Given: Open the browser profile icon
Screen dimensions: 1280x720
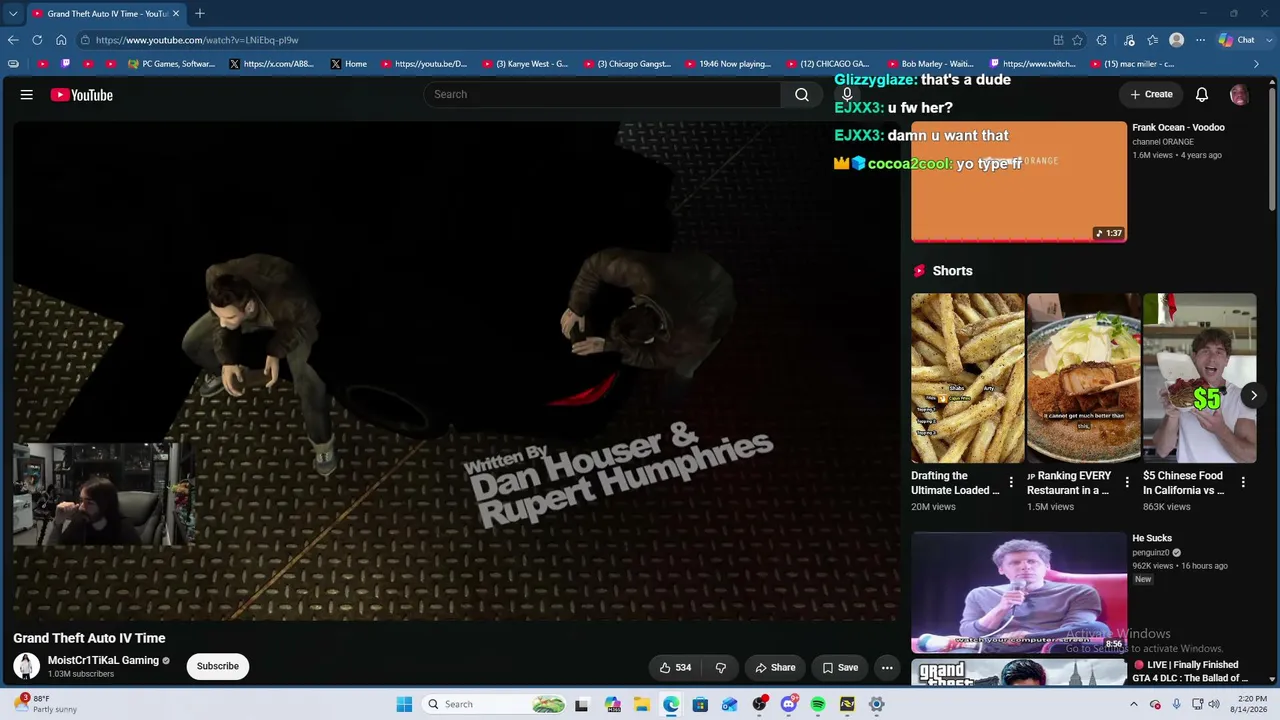Looking at the screenshot, I should (1177, 40).
